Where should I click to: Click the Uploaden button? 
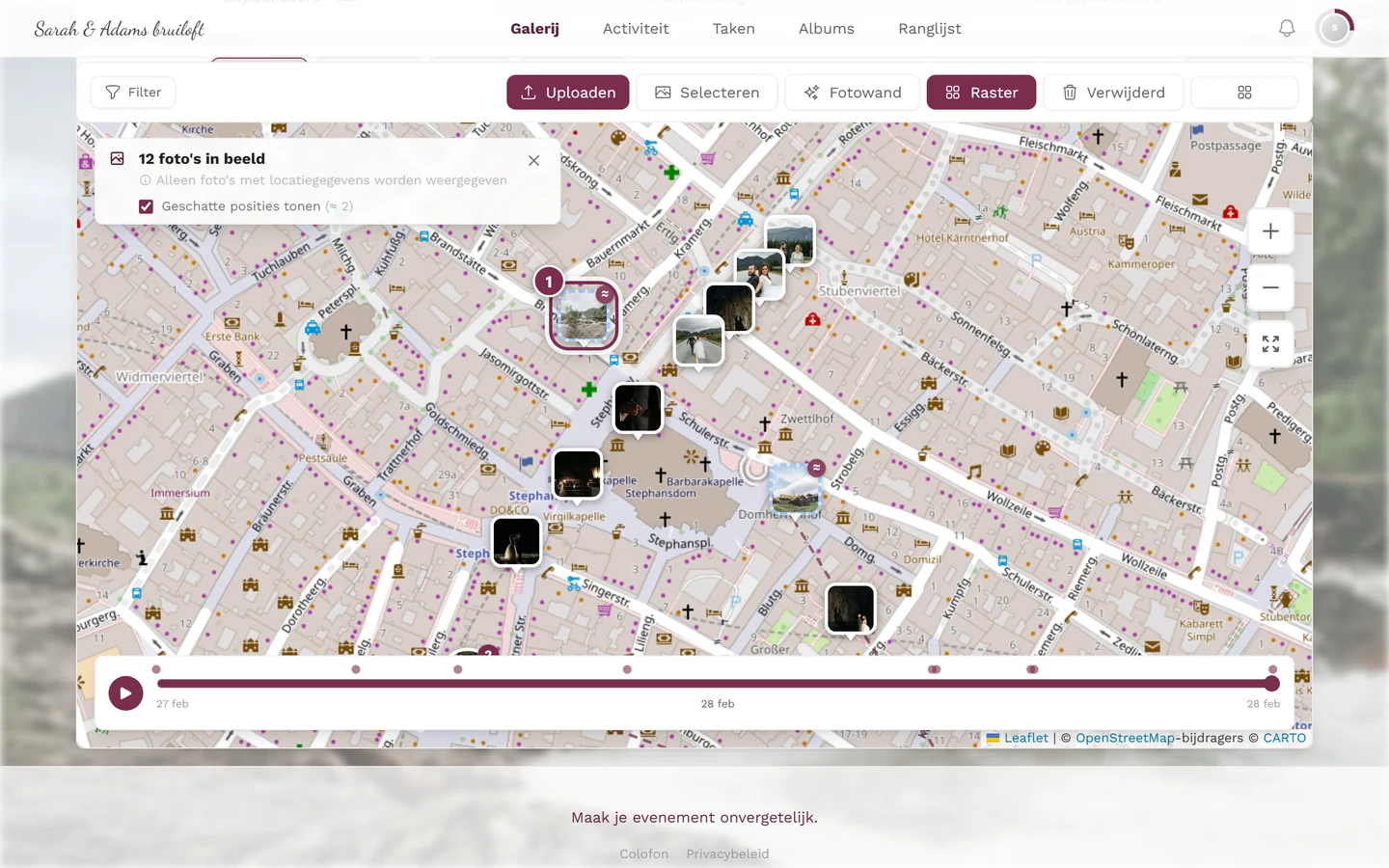[568, 93]
